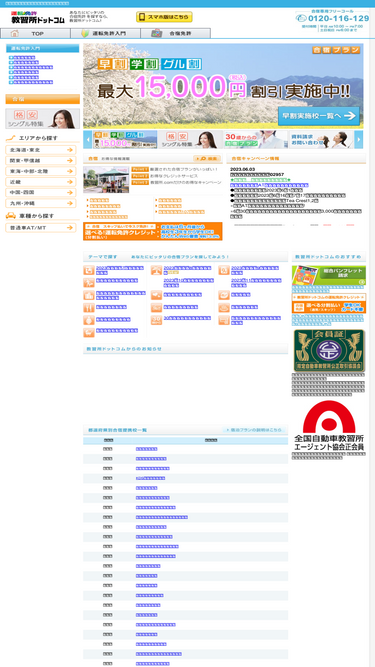Image resolution: width=375 pixels, height=667 pixels.
Task: Click the carousel right arrow below the banner
Action: (x=359, y=140)
